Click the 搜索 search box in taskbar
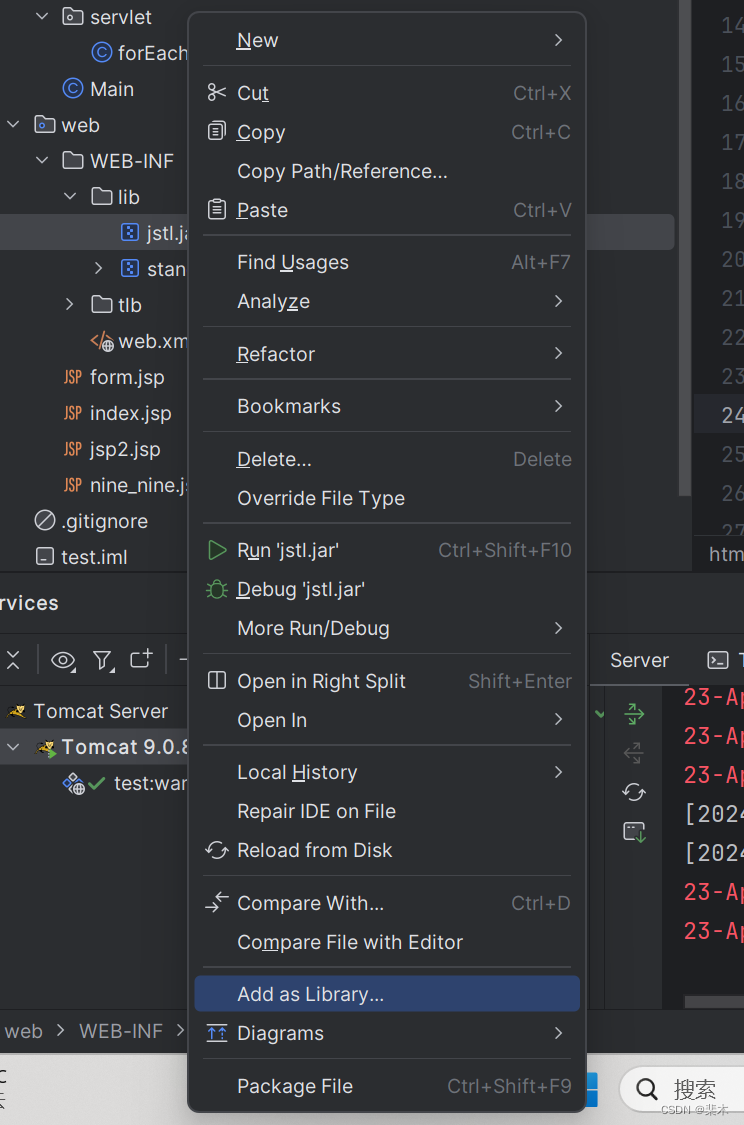744x1125 pixels. 682,1089
